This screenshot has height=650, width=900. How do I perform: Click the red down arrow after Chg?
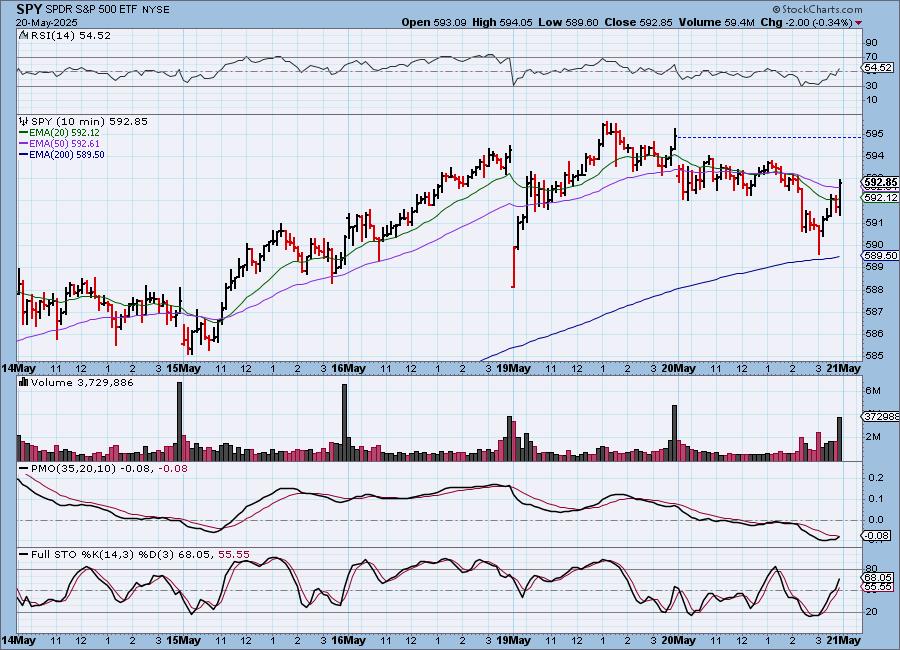click(x=858, y=23)
